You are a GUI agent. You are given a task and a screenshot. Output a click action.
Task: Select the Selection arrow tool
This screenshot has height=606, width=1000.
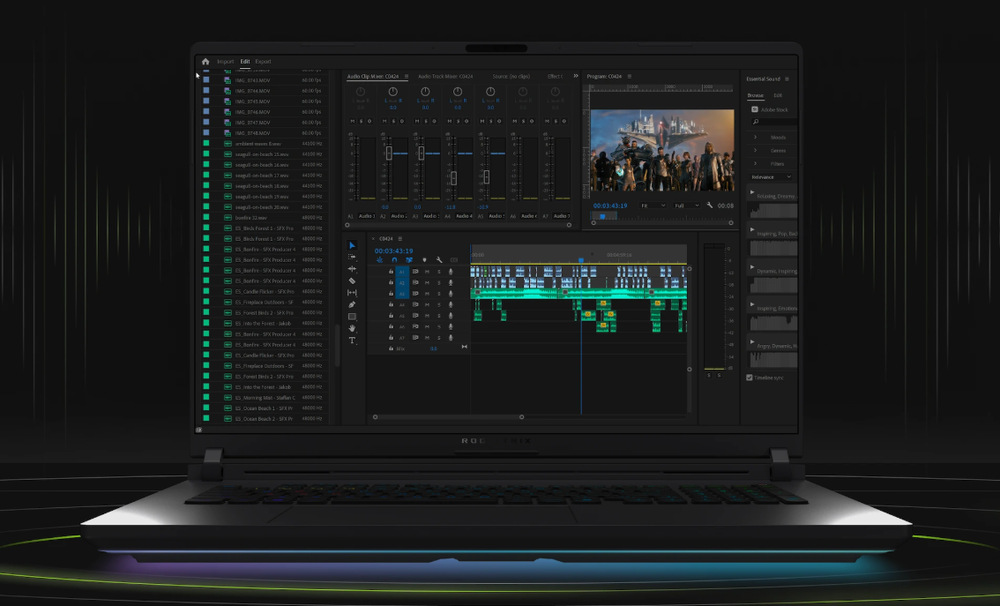pos(352,245)
